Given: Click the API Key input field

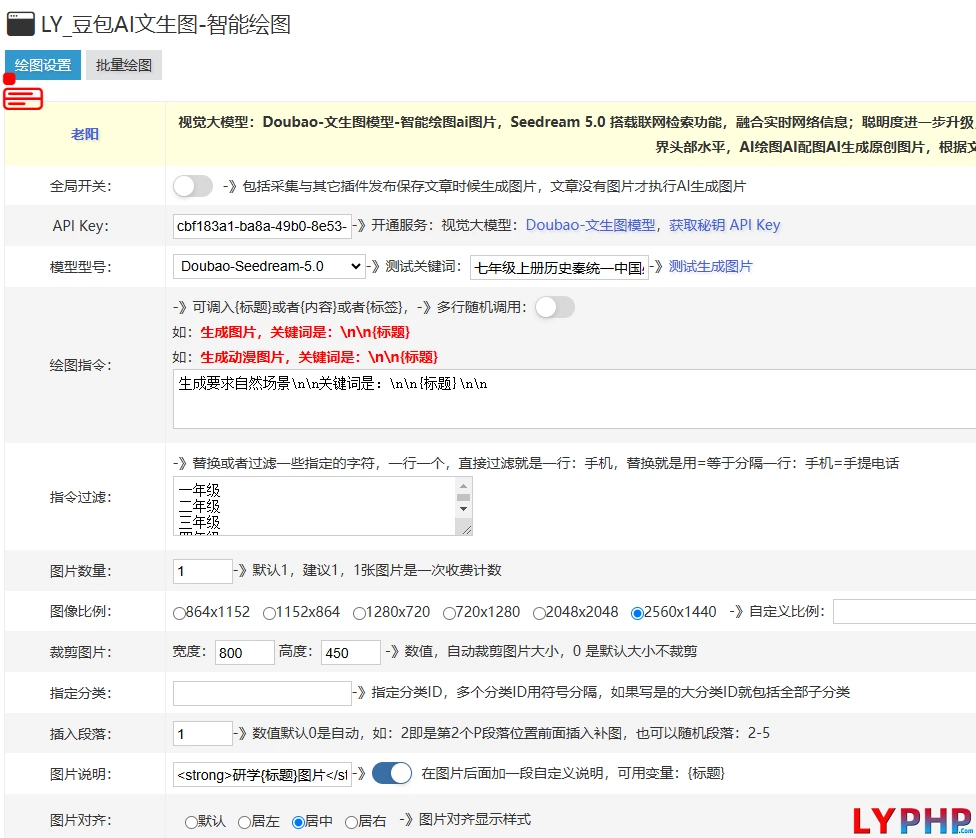Looking at the screenshot, I should [x=262, y=226].
